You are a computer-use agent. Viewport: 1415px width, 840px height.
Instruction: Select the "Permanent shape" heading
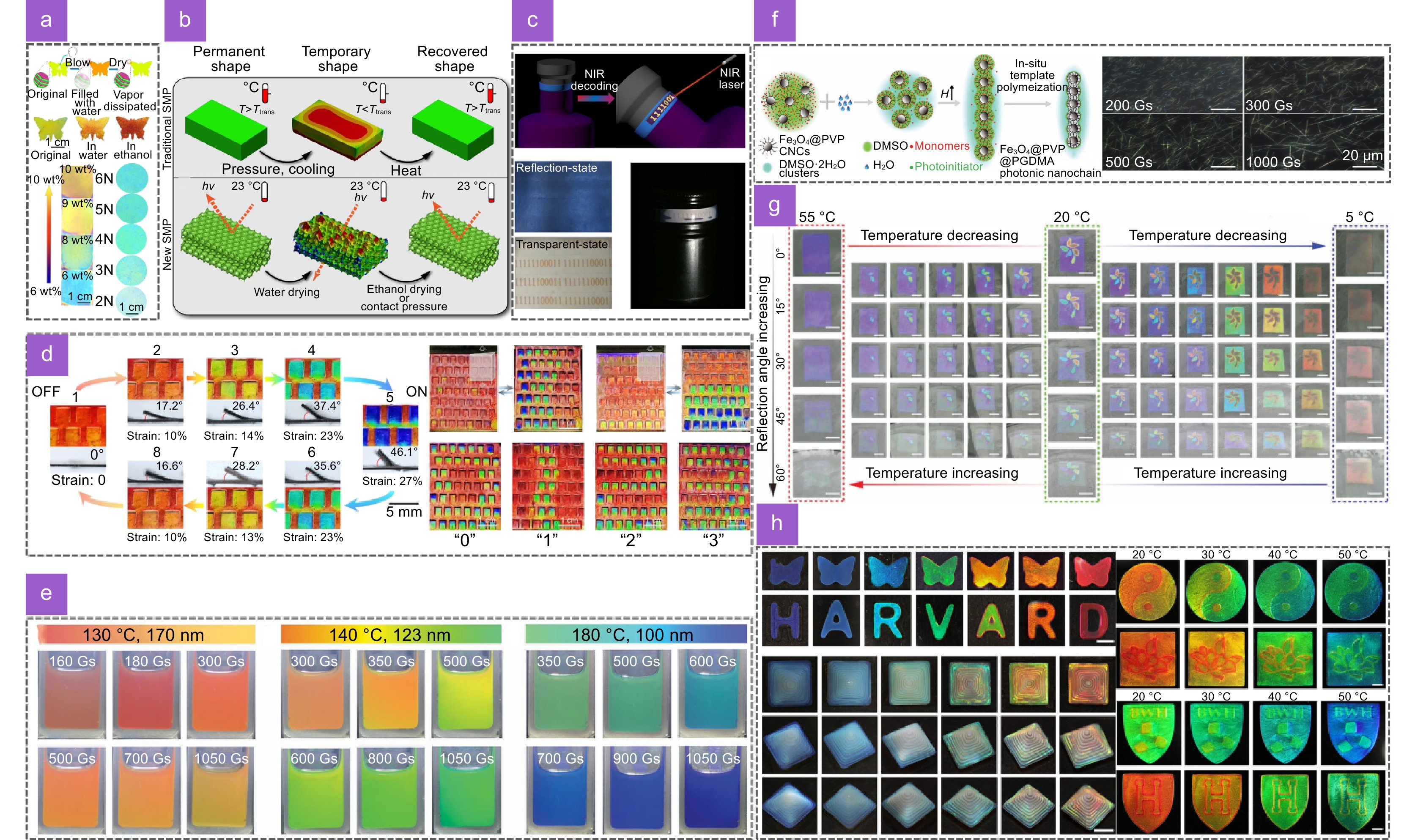coord(229,59)
